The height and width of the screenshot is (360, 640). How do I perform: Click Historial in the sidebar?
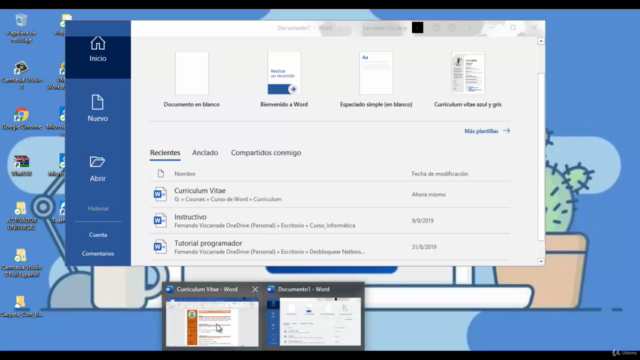[98, 209]
